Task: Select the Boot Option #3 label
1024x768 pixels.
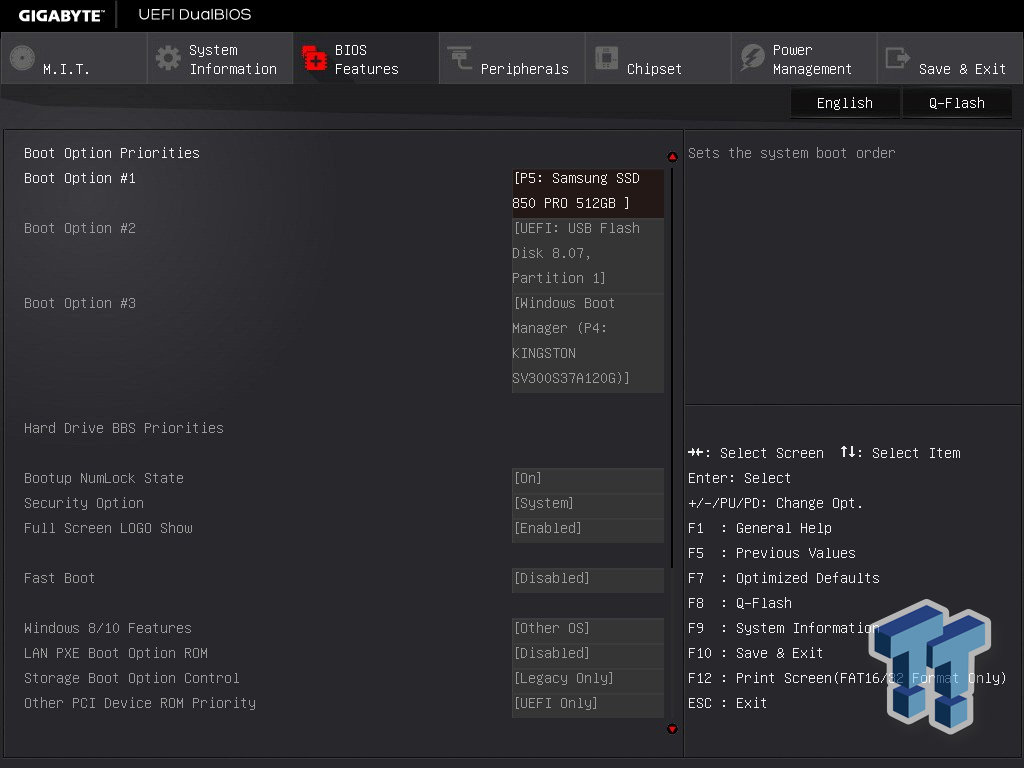Action: click(80, 304)
